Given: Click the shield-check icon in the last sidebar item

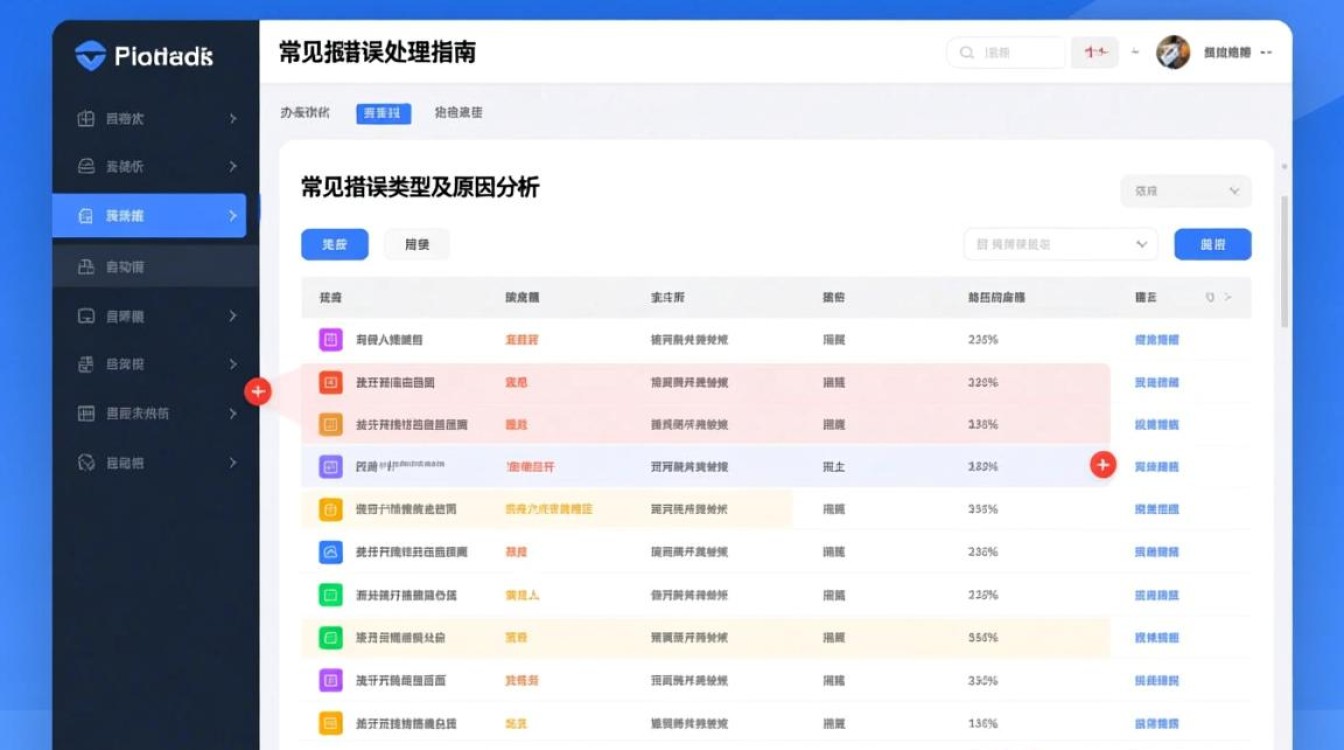Looking at the screenshot, I should click(x=86, y=463).
